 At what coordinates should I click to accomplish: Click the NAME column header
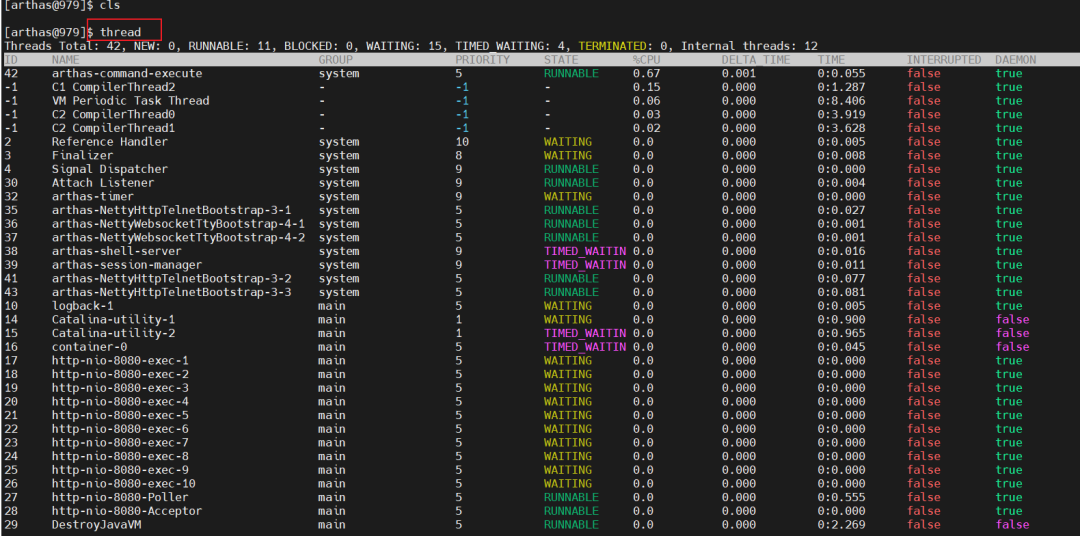(x=65, y=60)
